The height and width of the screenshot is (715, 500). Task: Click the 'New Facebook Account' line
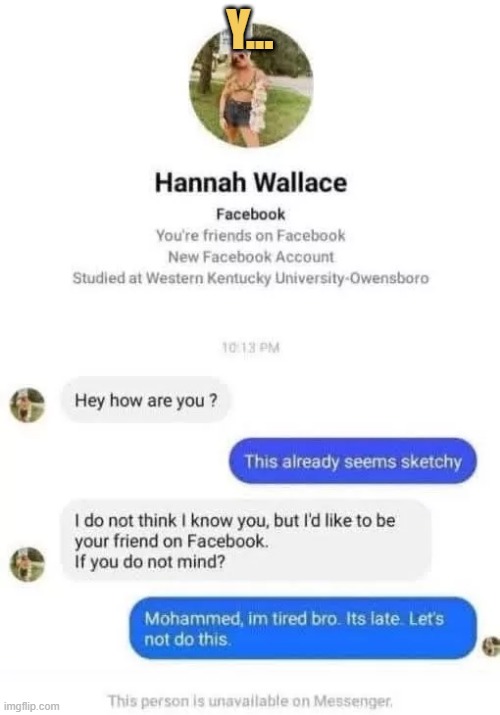(x=251, y=257)
